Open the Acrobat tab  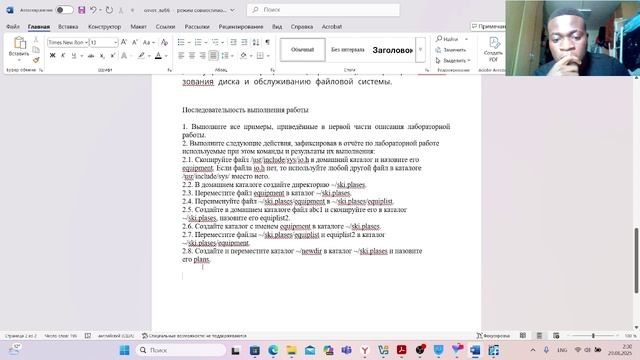pyautogui.click(x=332, y=27)
